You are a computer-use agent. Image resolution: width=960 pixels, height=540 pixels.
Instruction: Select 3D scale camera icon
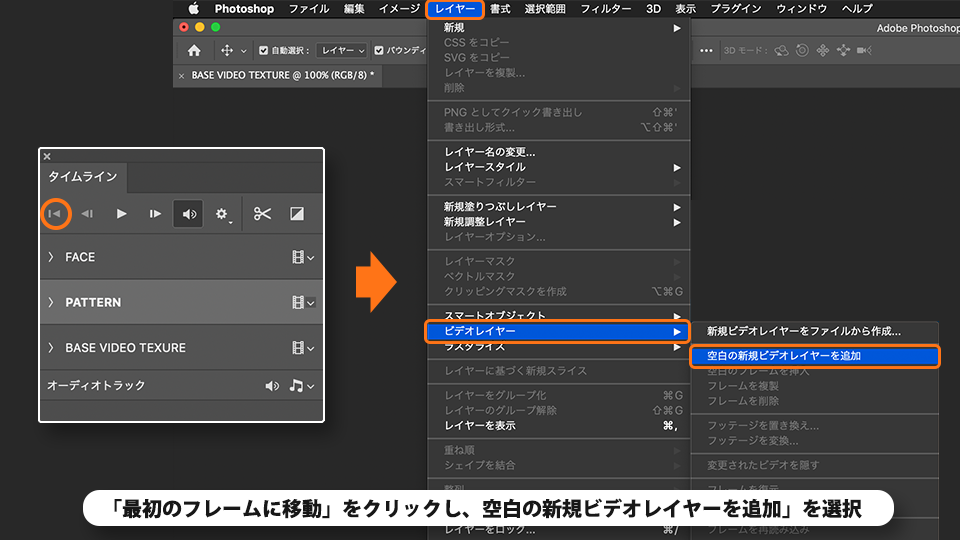click(864, 50)
